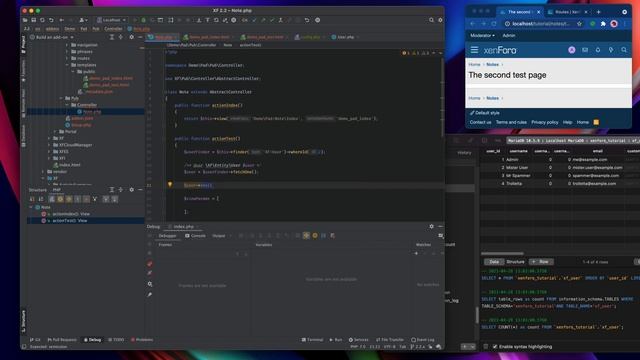The width and height of the screenshot is (640, 360).
Task: Click the red debug listening icon in Debug sidebar
Action: click(x=150, y=264)
